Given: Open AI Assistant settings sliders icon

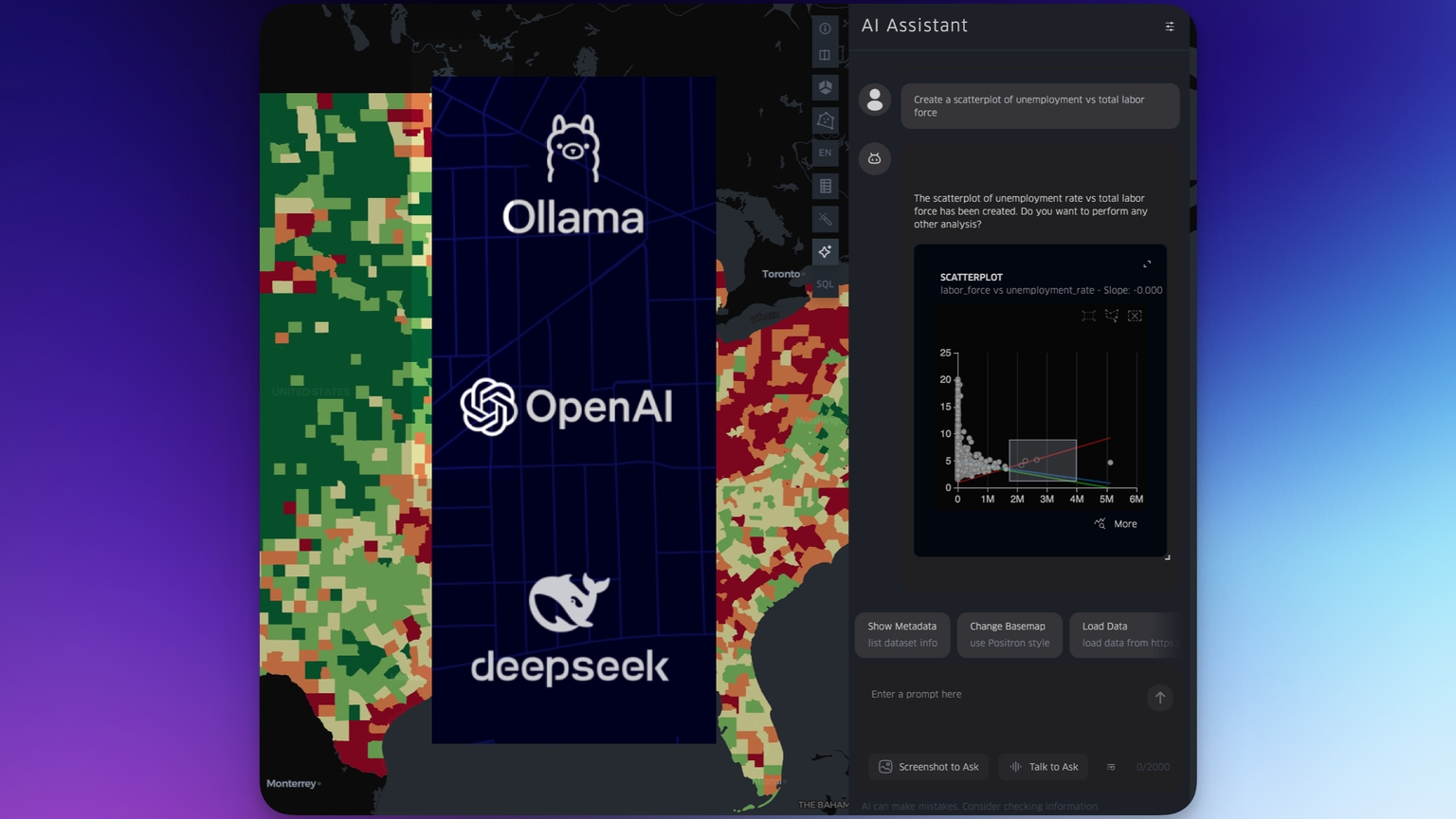Looking at the screenshot, I should [1169, 27].
